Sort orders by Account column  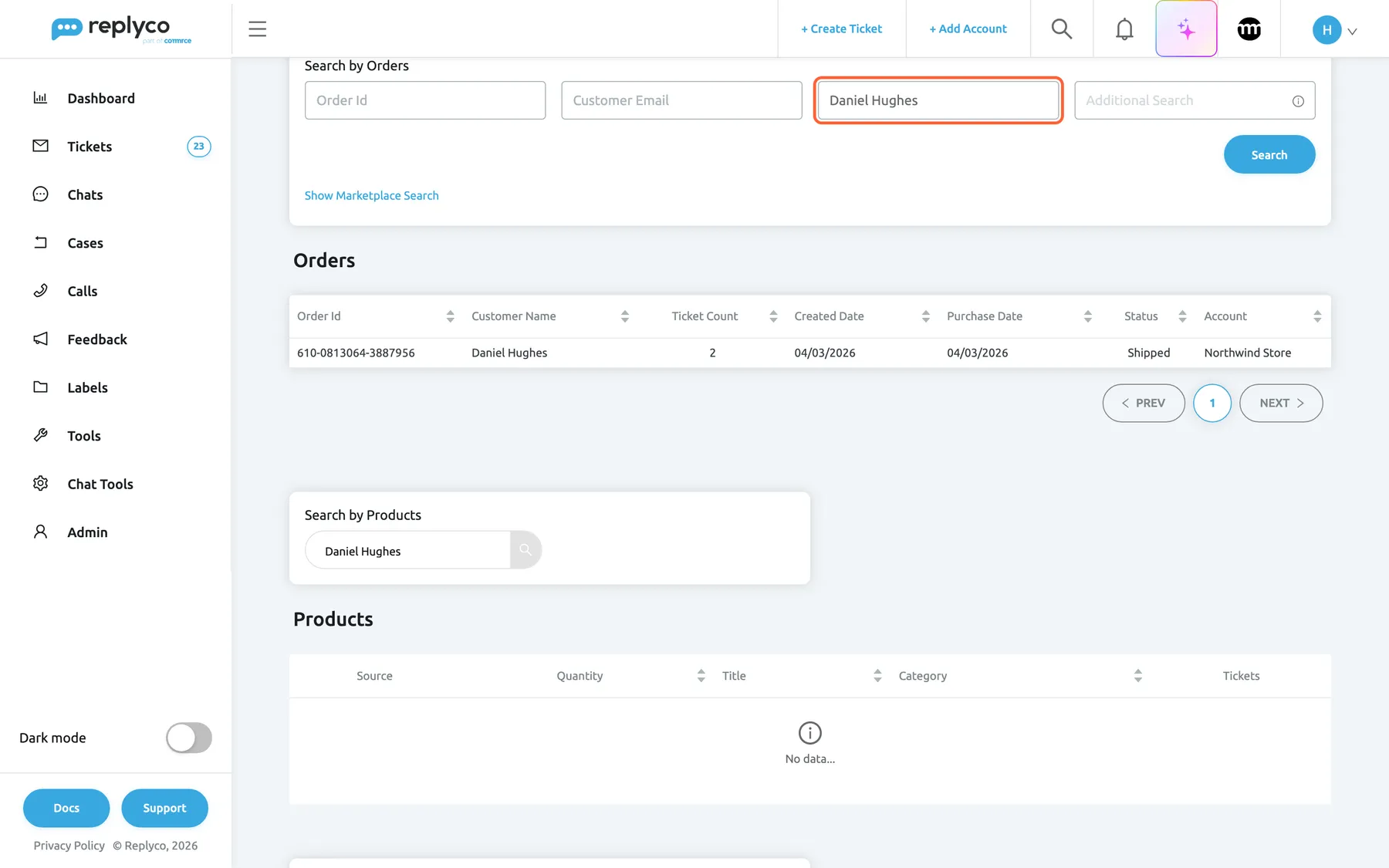click(1317, 316)
